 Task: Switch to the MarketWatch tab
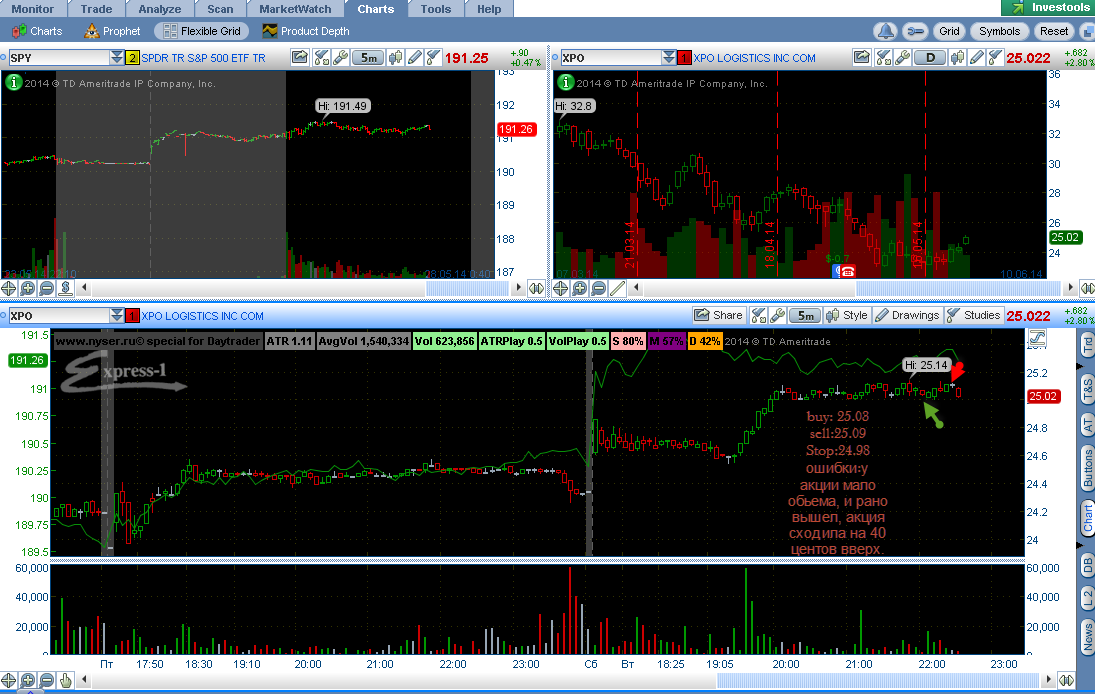pyautogui.click(x=295, y=9)
